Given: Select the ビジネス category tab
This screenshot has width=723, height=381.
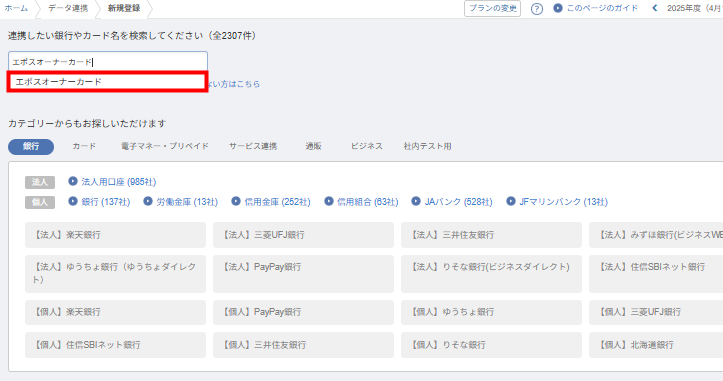Looking at the screenshot, I should pyautogui.click(x=367, y=146).
